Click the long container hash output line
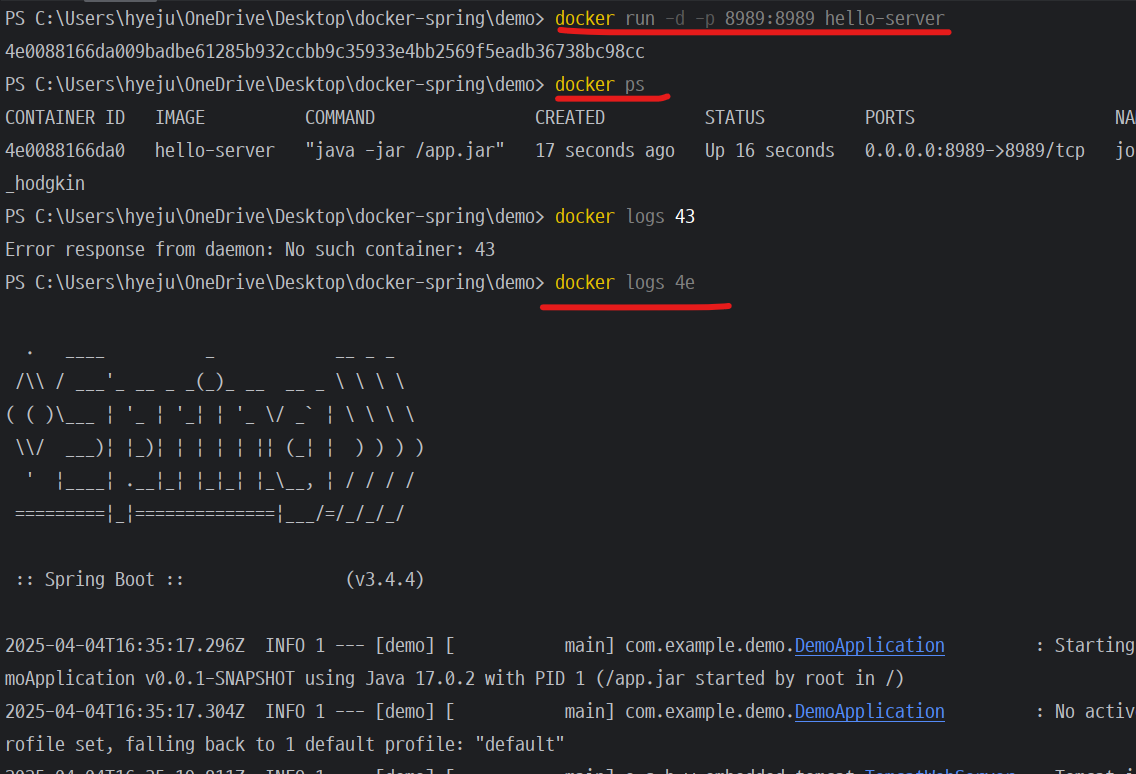The height and width of the screenshot is (774, 1136). [325, 51]
